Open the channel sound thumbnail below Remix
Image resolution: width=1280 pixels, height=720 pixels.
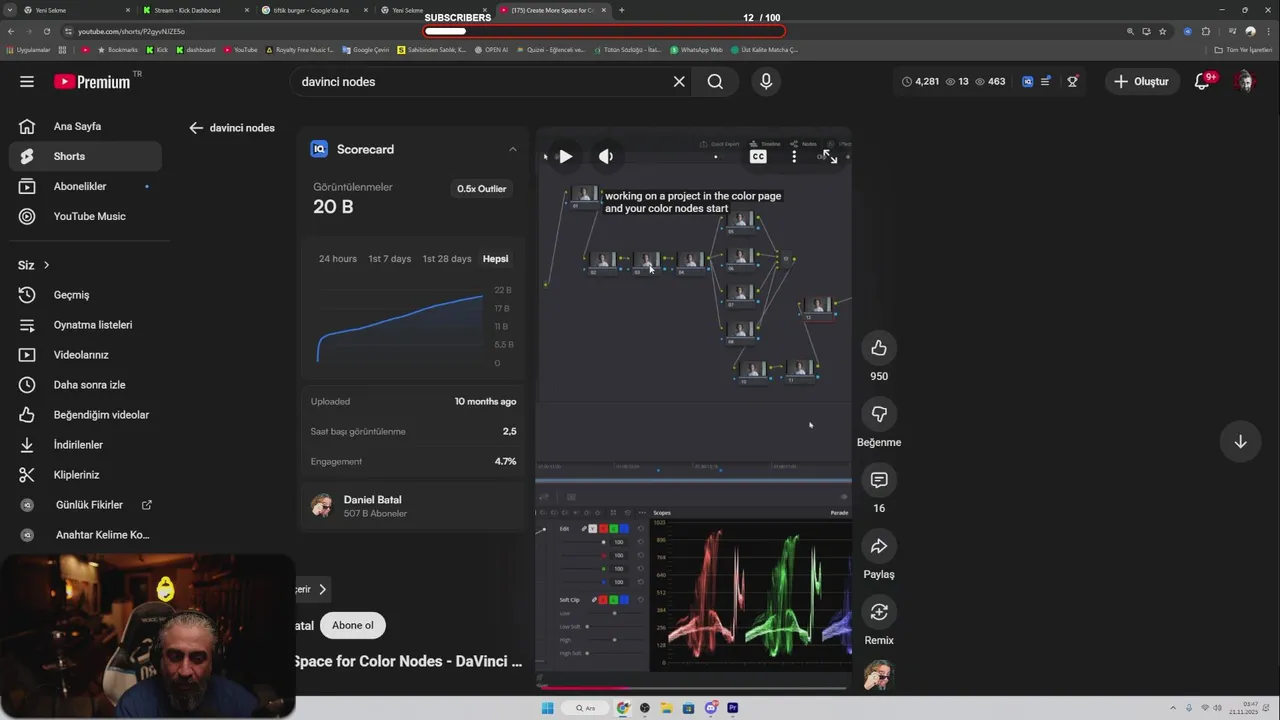coord(879,677)
